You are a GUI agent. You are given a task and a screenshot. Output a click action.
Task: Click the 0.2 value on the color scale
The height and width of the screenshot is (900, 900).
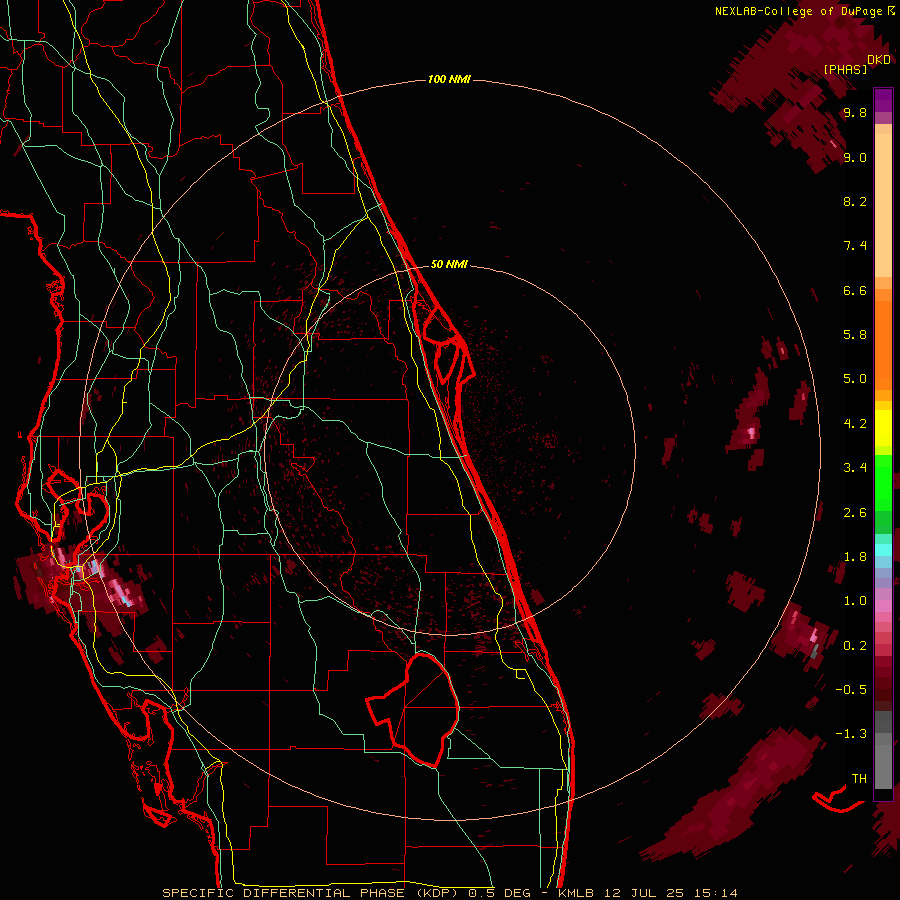click(855, 646)
